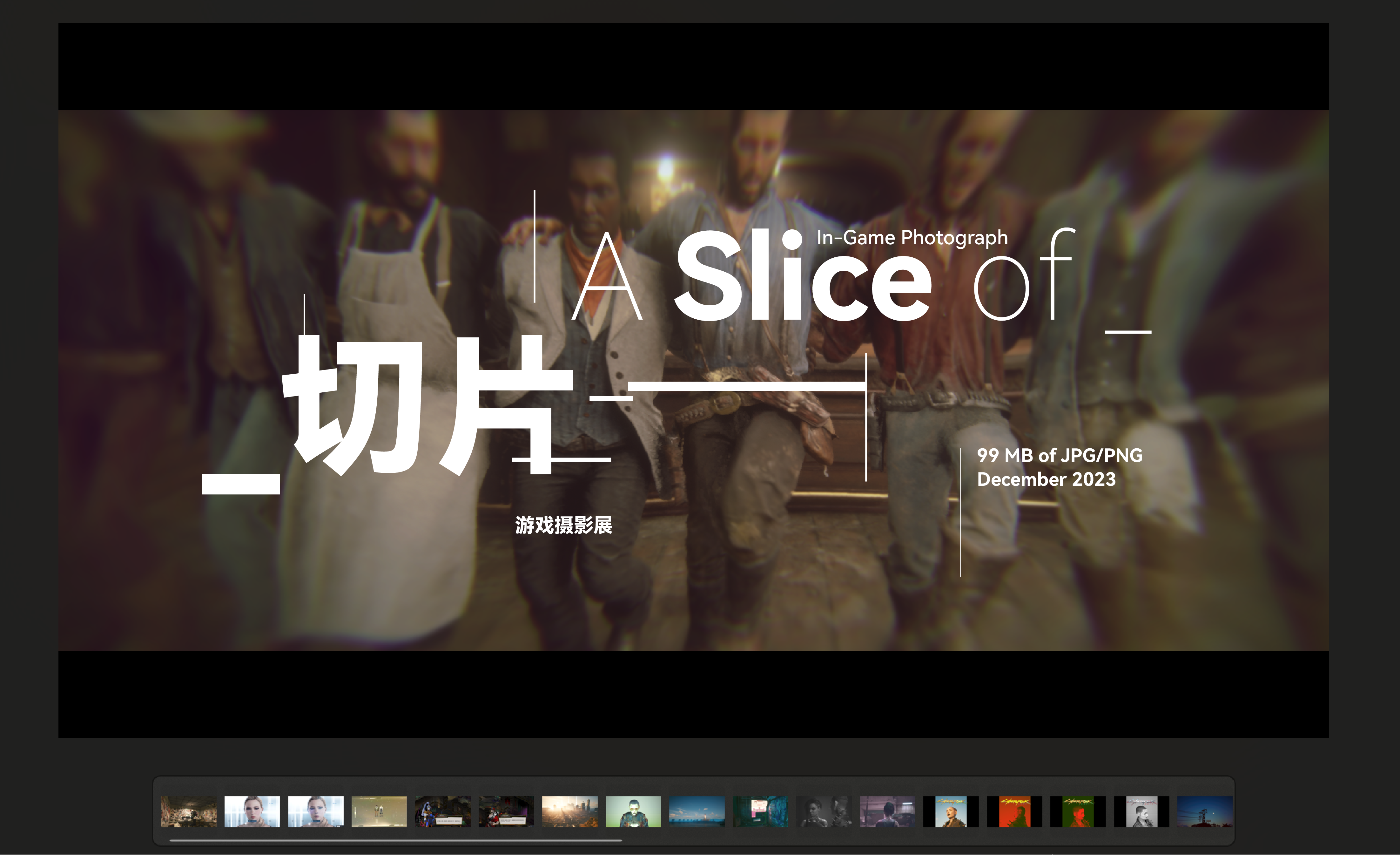Viewport: 1400px width, 855px height.
Task: Select the black-and-white two-people thumbnail
Action: (x=824, y=811)
